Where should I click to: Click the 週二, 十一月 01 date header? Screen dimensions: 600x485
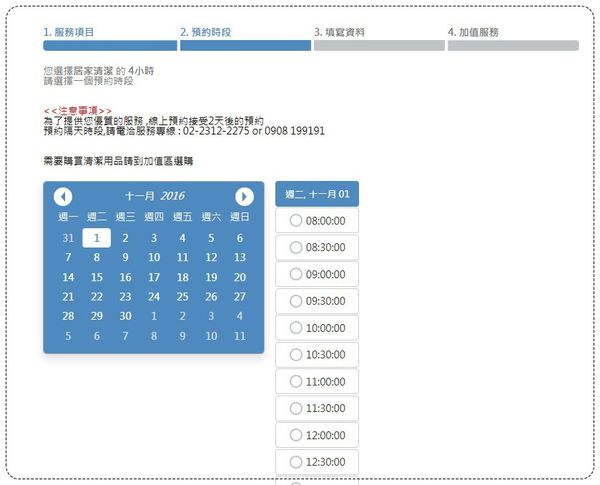316,194
